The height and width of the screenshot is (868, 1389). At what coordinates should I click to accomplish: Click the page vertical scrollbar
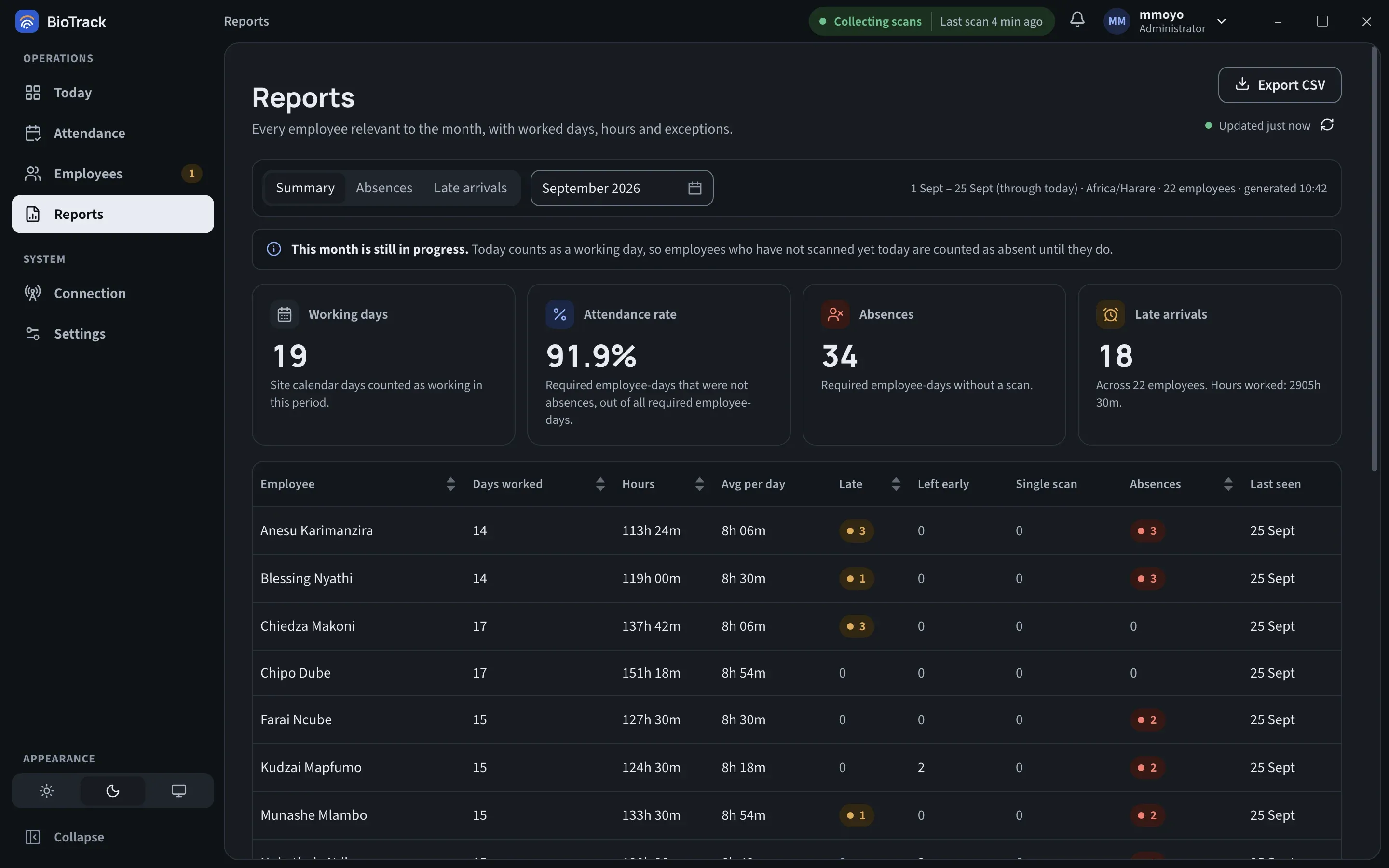[1374, 258]
